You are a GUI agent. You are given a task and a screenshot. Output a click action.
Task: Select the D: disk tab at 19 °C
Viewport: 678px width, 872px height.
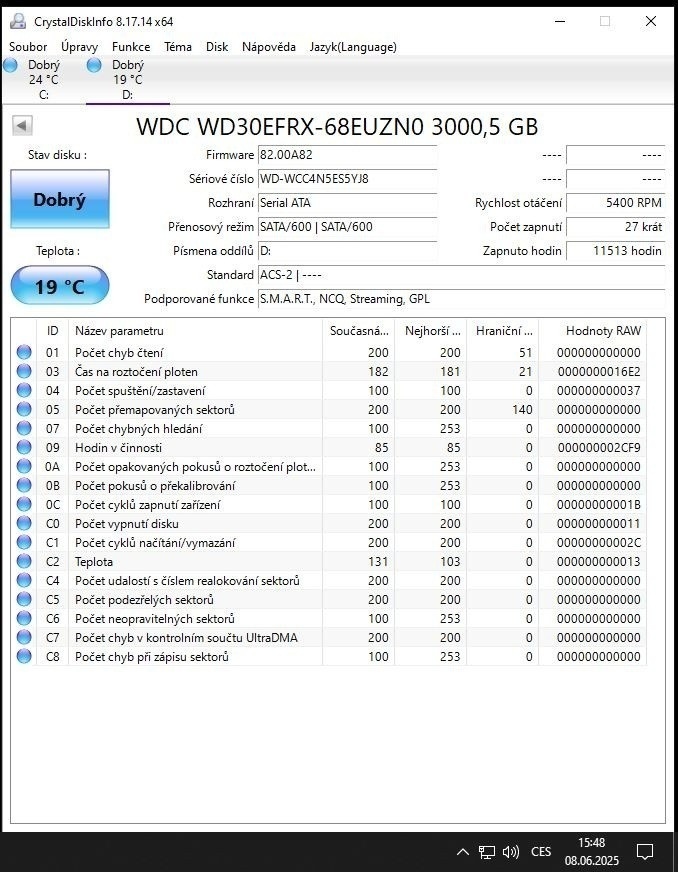pos(127,80)
